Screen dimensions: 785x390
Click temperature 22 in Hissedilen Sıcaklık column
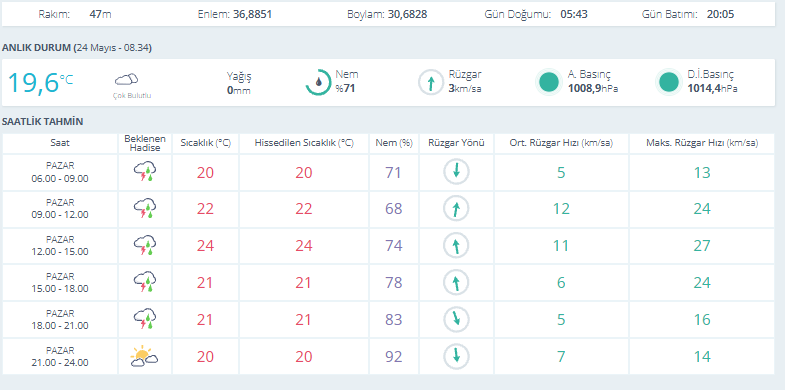304,209
